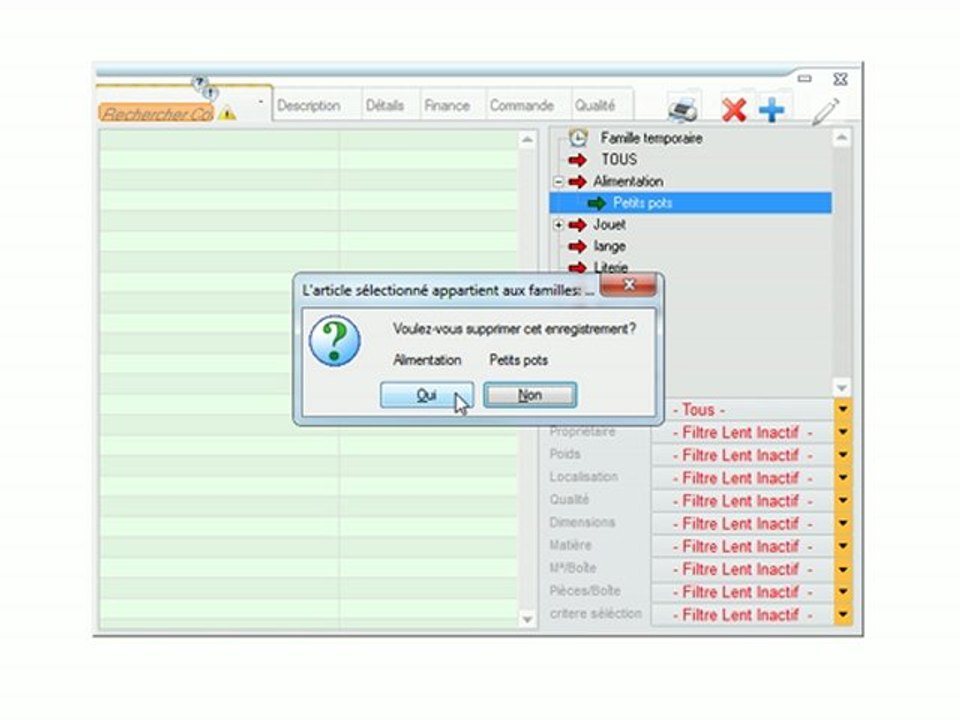Click the '- Tous -' filter value

pyautogui.click(x=699, y=409)
